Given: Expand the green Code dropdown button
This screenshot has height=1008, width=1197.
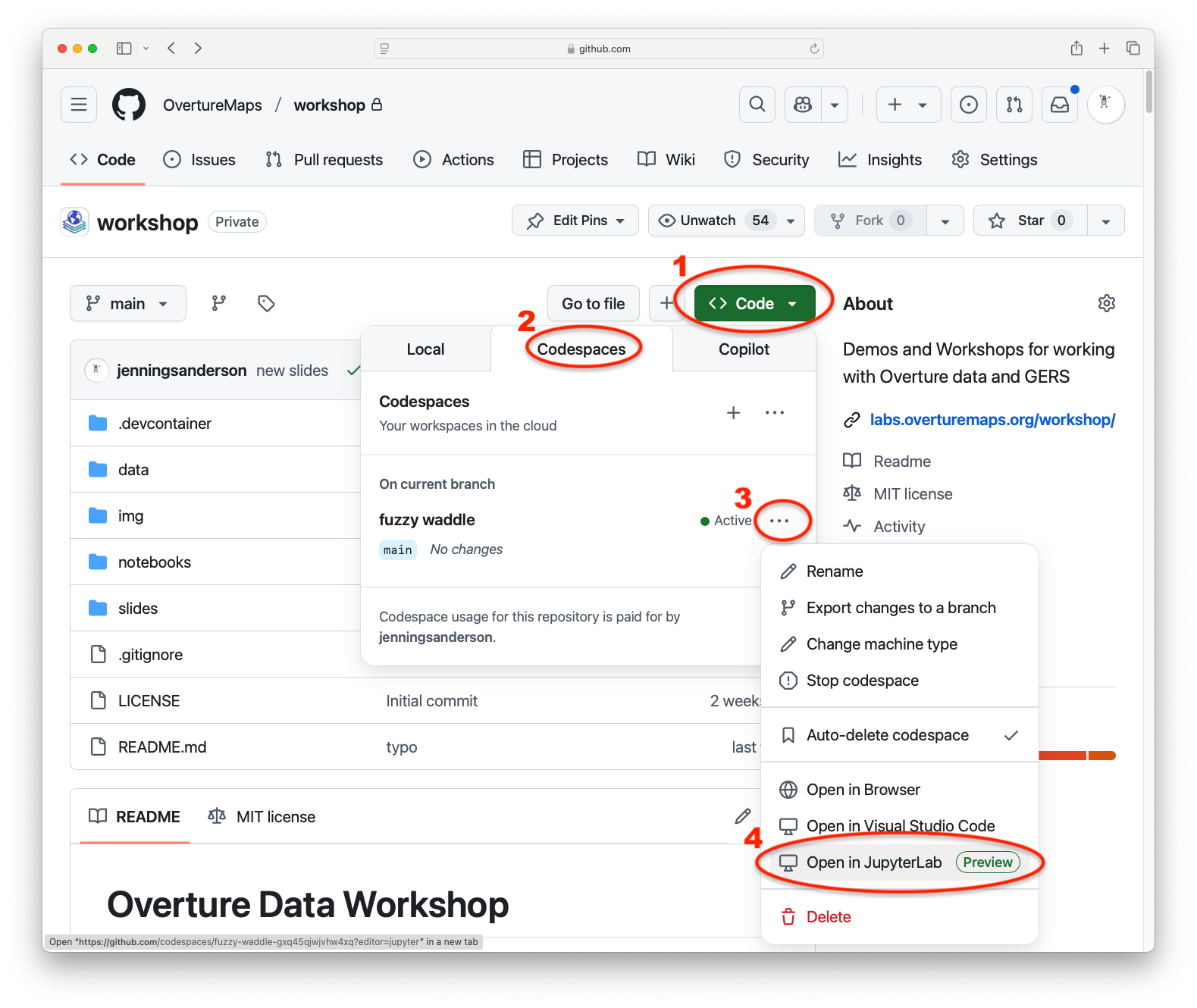Looking at the screenshot, I should pos(754,303).
